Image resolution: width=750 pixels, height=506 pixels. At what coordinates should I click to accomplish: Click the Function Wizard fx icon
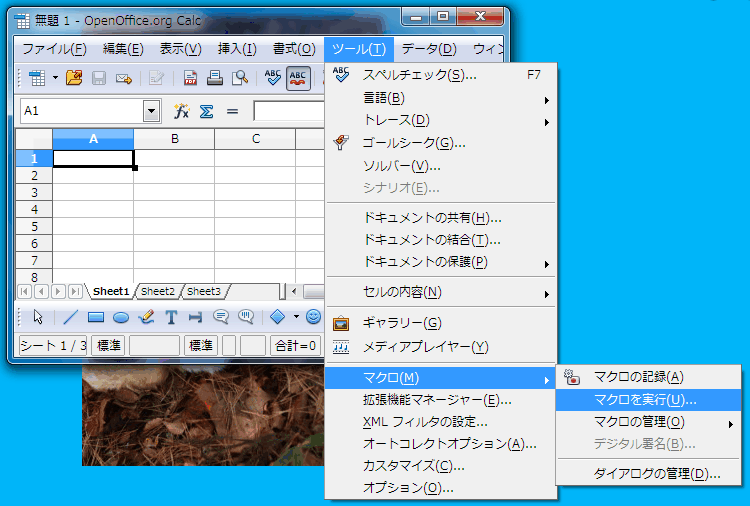(x=181, y=111)
